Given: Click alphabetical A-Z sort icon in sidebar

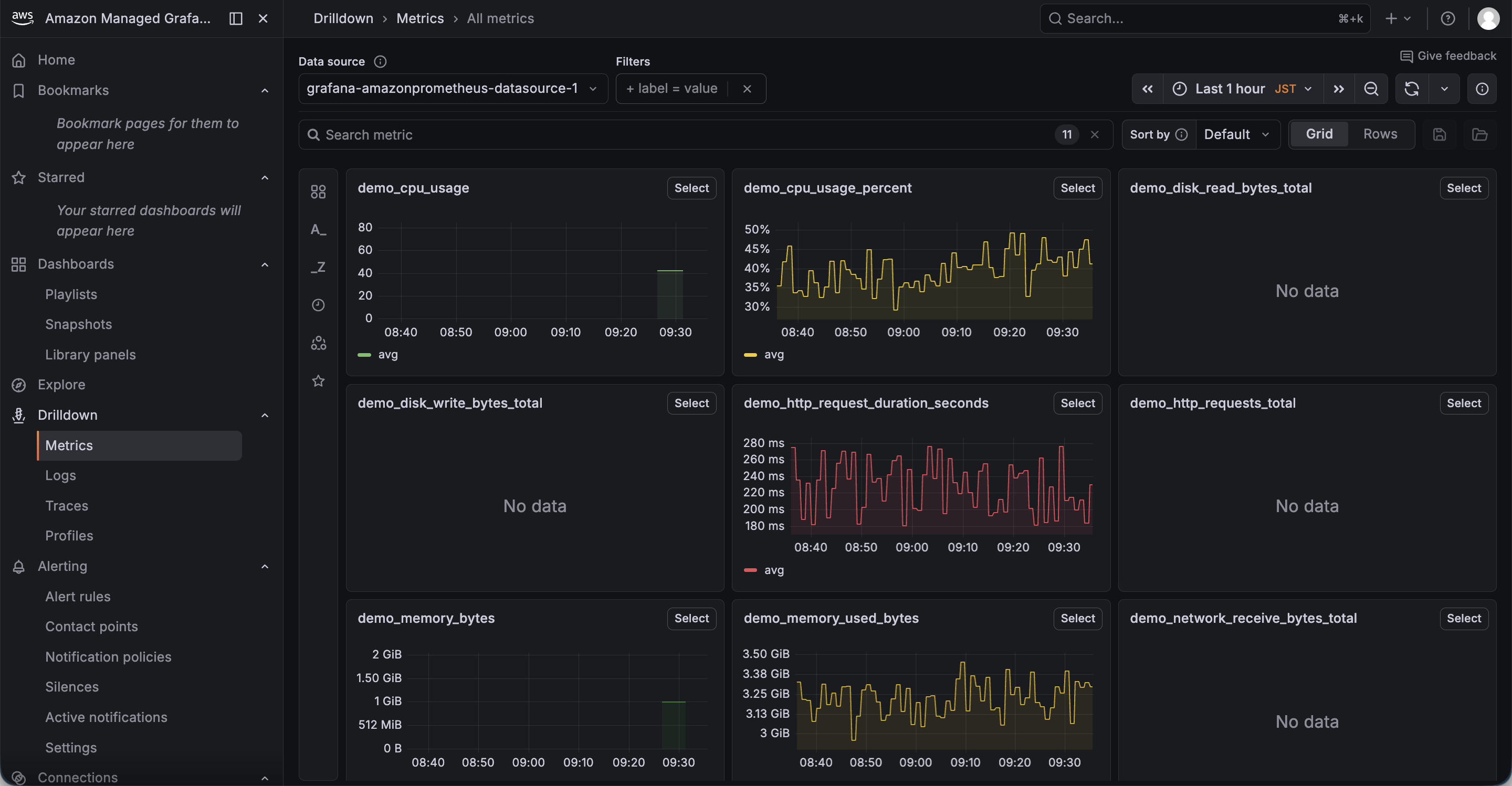Looking at the screenshot, I should tap(318, 229).
